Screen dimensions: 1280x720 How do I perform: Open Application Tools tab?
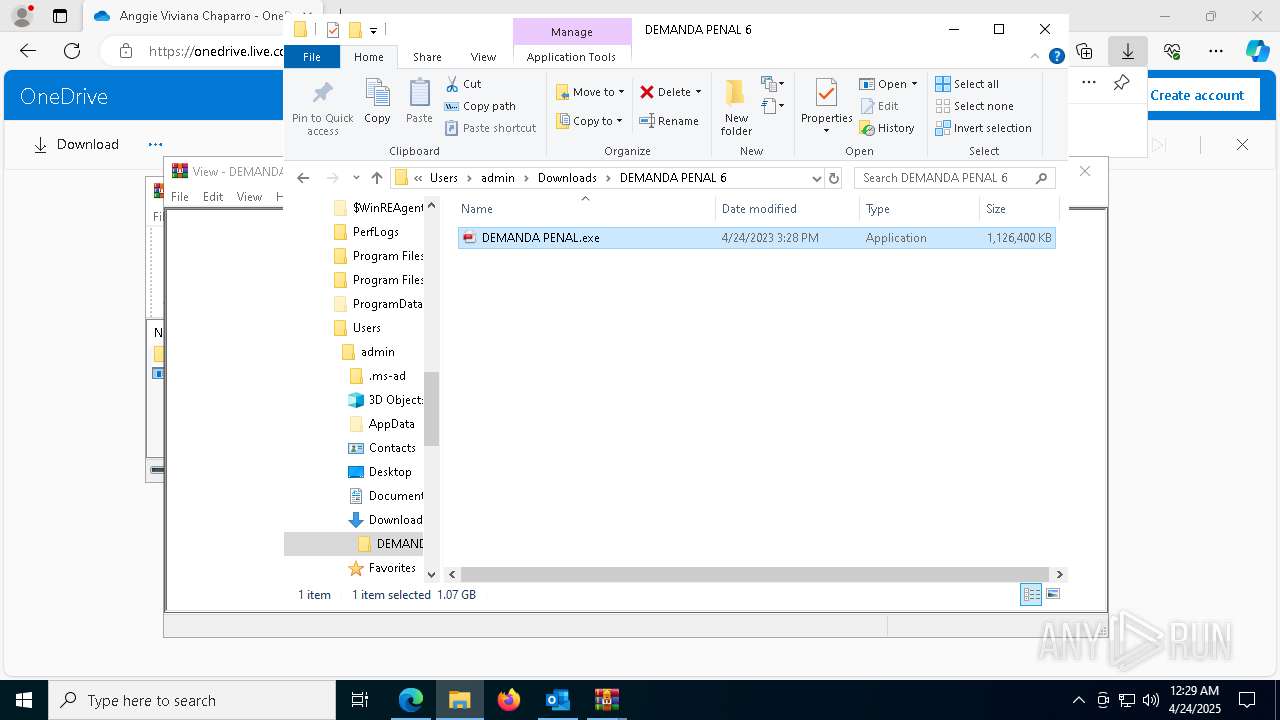[x=571, y=57]
